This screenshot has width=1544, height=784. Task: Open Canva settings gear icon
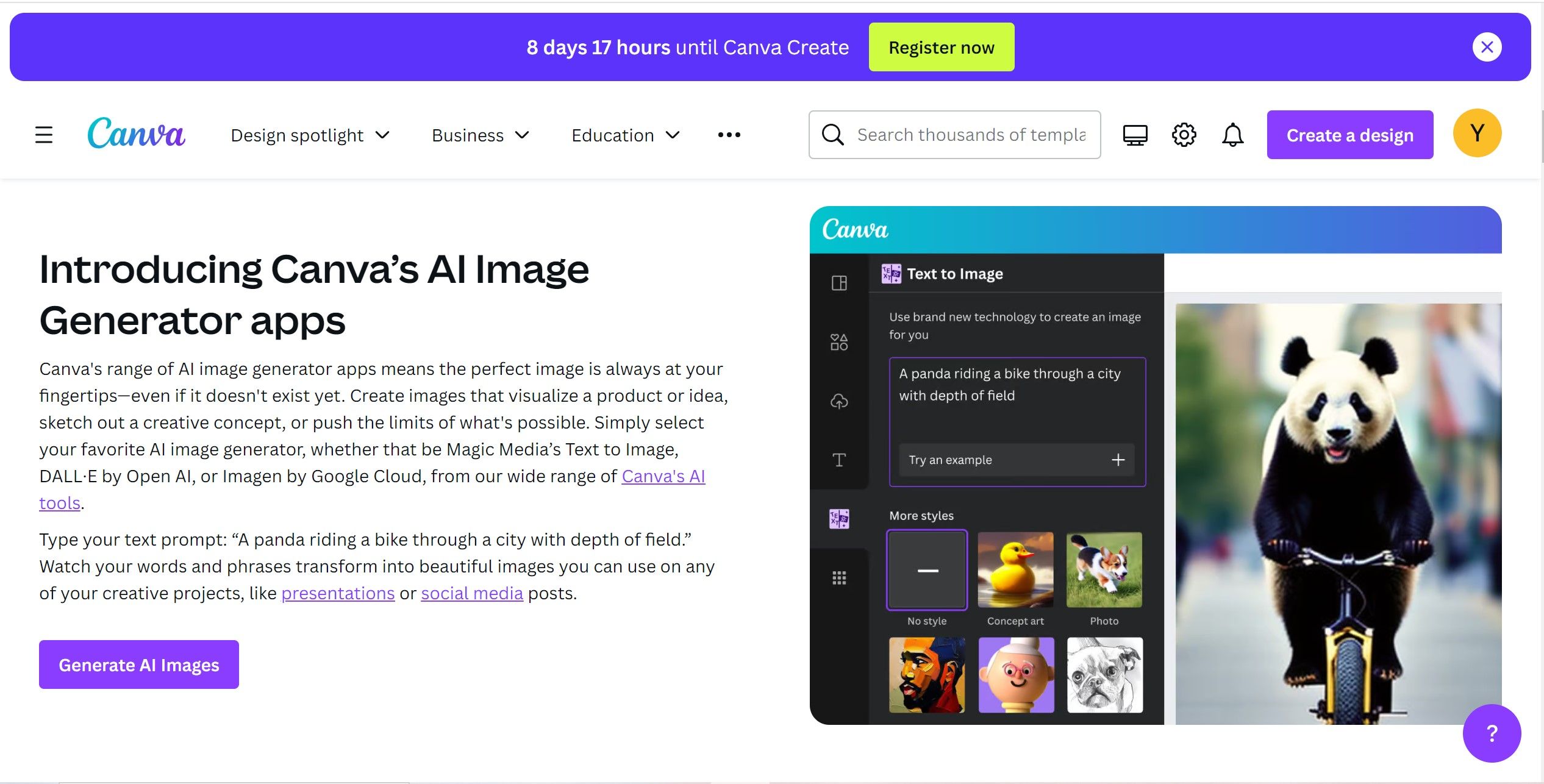click(x=1184, y=134)
